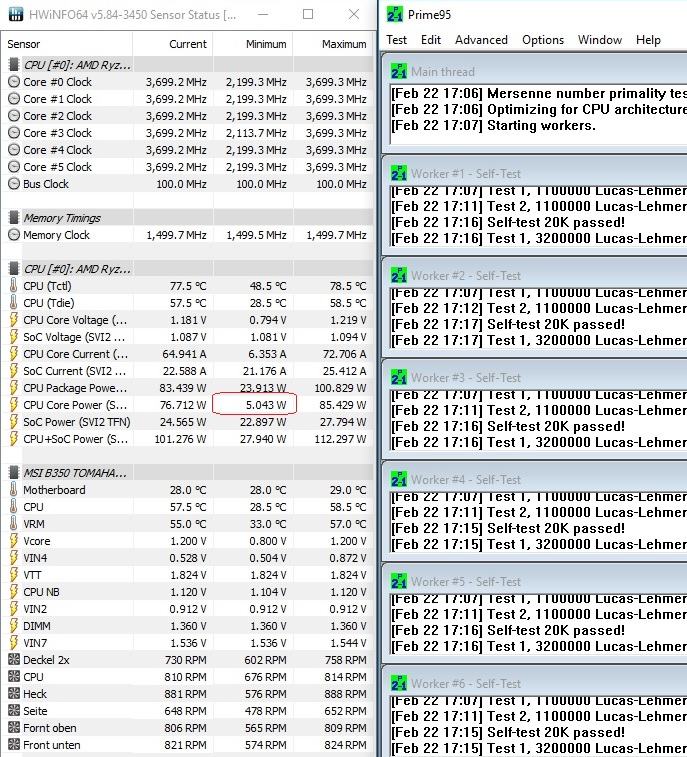The height and width of the screenshot is (757, 687).
Task: Click the Main thread title bar
Action: coord(534,71)
